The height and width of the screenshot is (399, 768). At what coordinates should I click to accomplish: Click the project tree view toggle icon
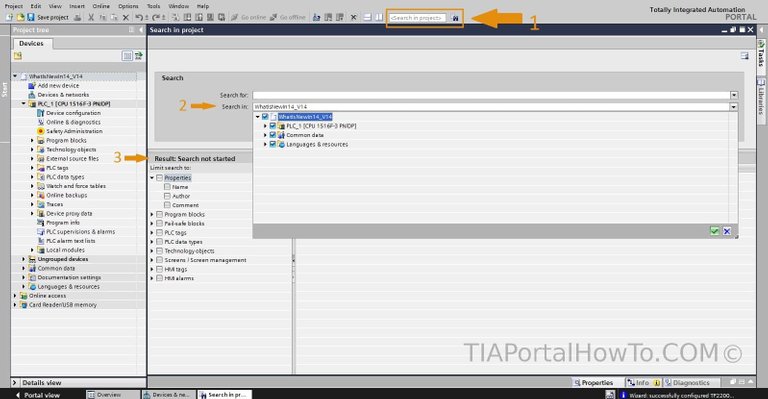point(127,56)
